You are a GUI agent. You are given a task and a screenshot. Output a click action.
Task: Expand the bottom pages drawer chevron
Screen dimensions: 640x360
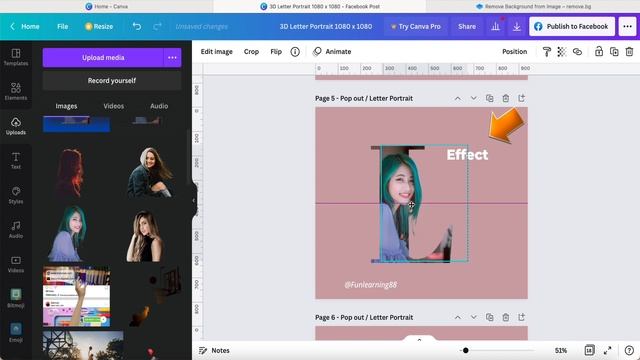click(x=419, y=340)
